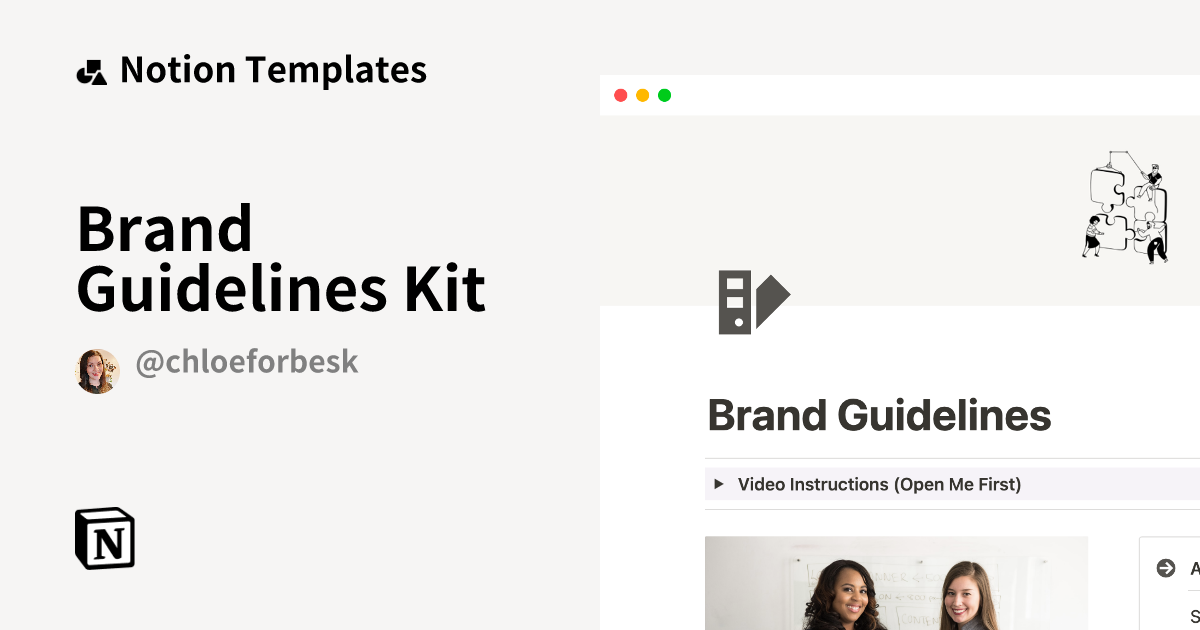This screenshot has height=630, width=1200.
Task: Click the photo of the two women
Action: click(896, 584)
